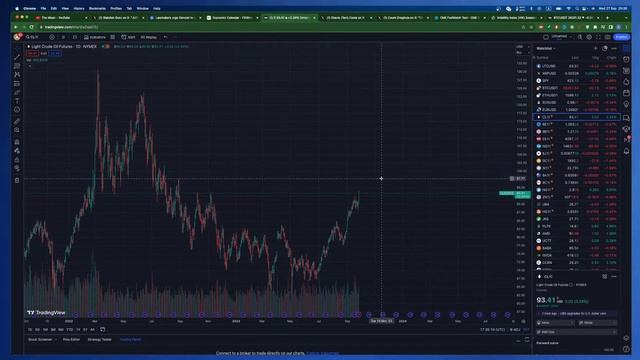Open the Unnamed layout dropdown
The image size is (640, 360).
(x=562, y=37)
